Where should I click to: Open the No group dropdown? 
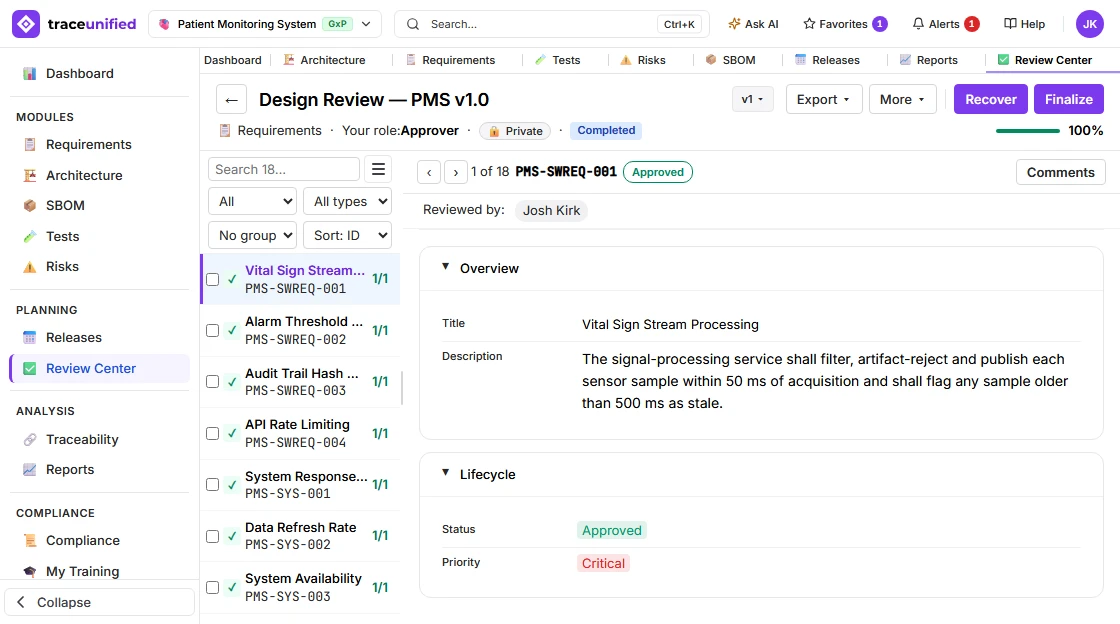pos(252,235)
